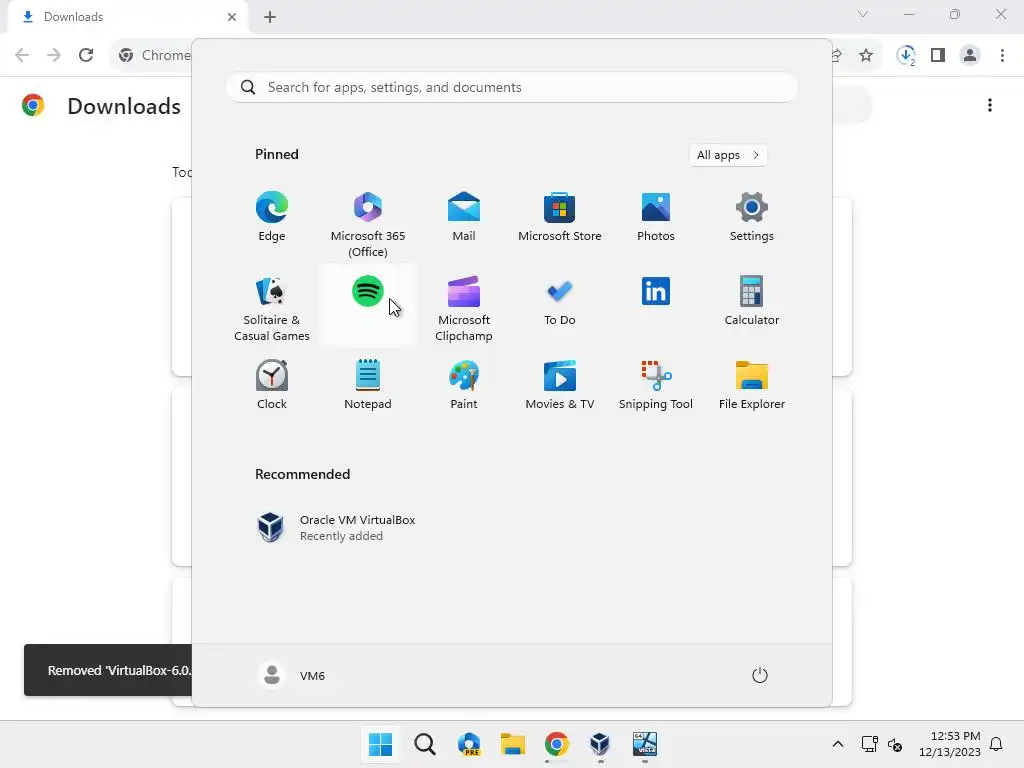Open the notification bell
Image resolution: width=1024 pixels, height=768 pixels.
click(x=996, y=744)
